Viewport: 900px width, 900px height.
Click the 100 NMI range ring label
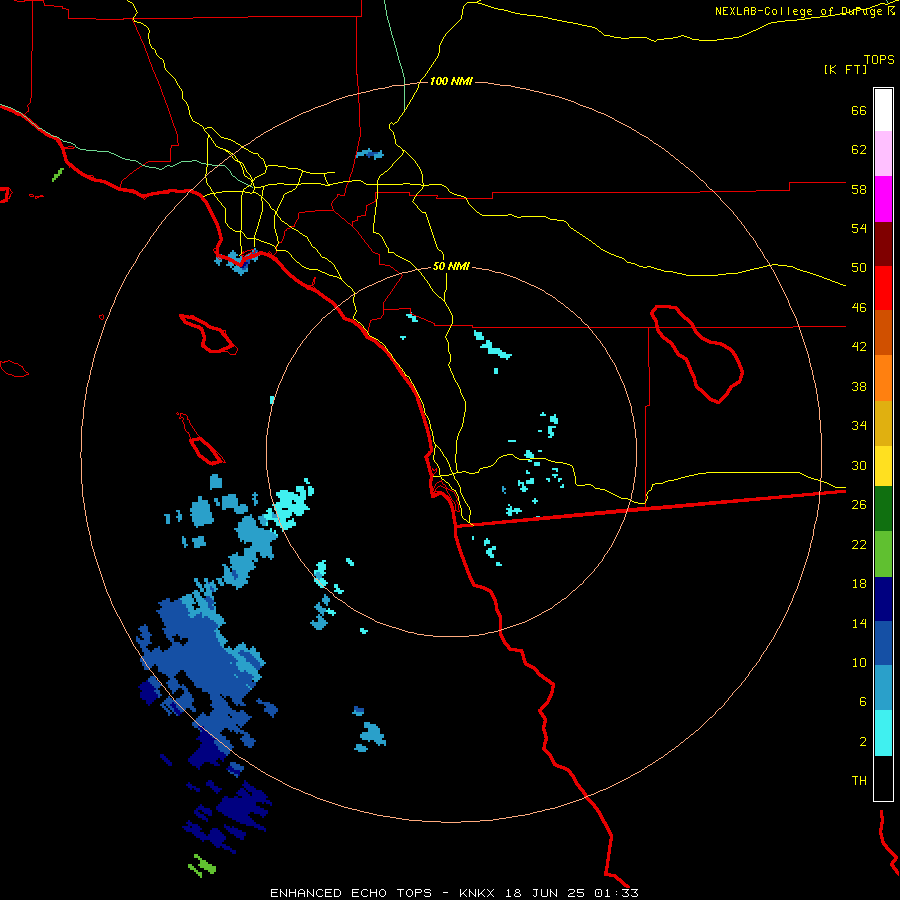(x=451, y=82)
